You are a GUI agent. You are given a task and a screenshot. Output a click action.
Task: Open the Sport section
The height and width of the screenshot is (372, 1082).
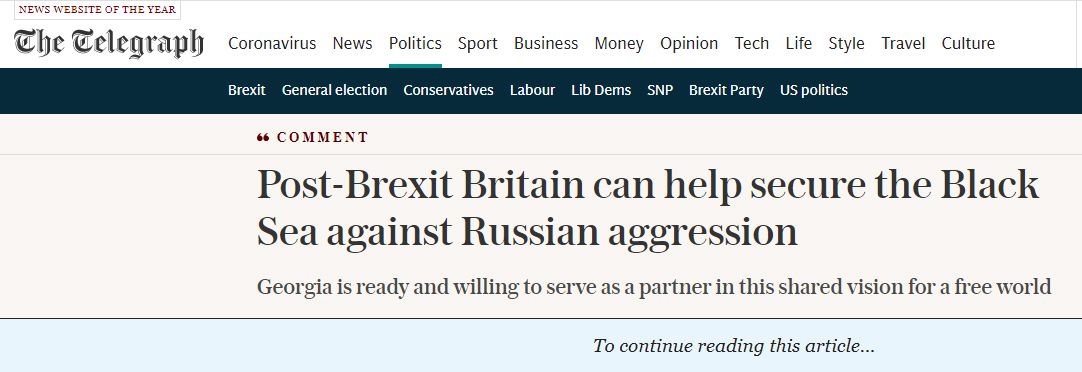[478, 43]
